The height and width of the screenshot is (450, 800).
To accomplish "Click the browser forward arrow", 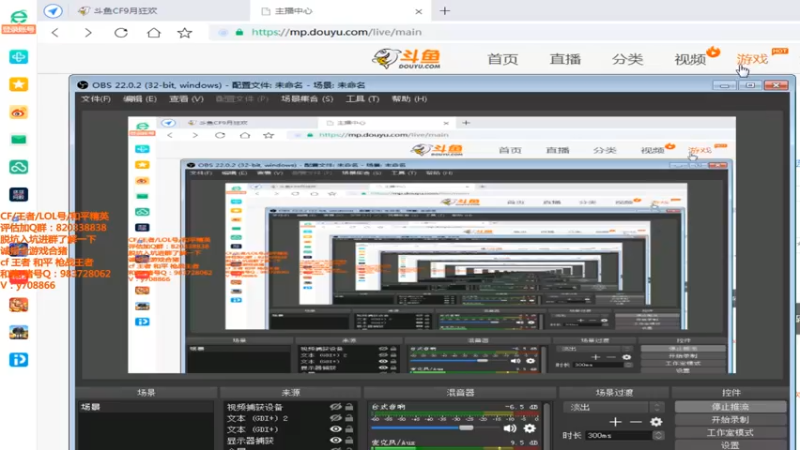I will pyautogui.click(x=88, y=33).
